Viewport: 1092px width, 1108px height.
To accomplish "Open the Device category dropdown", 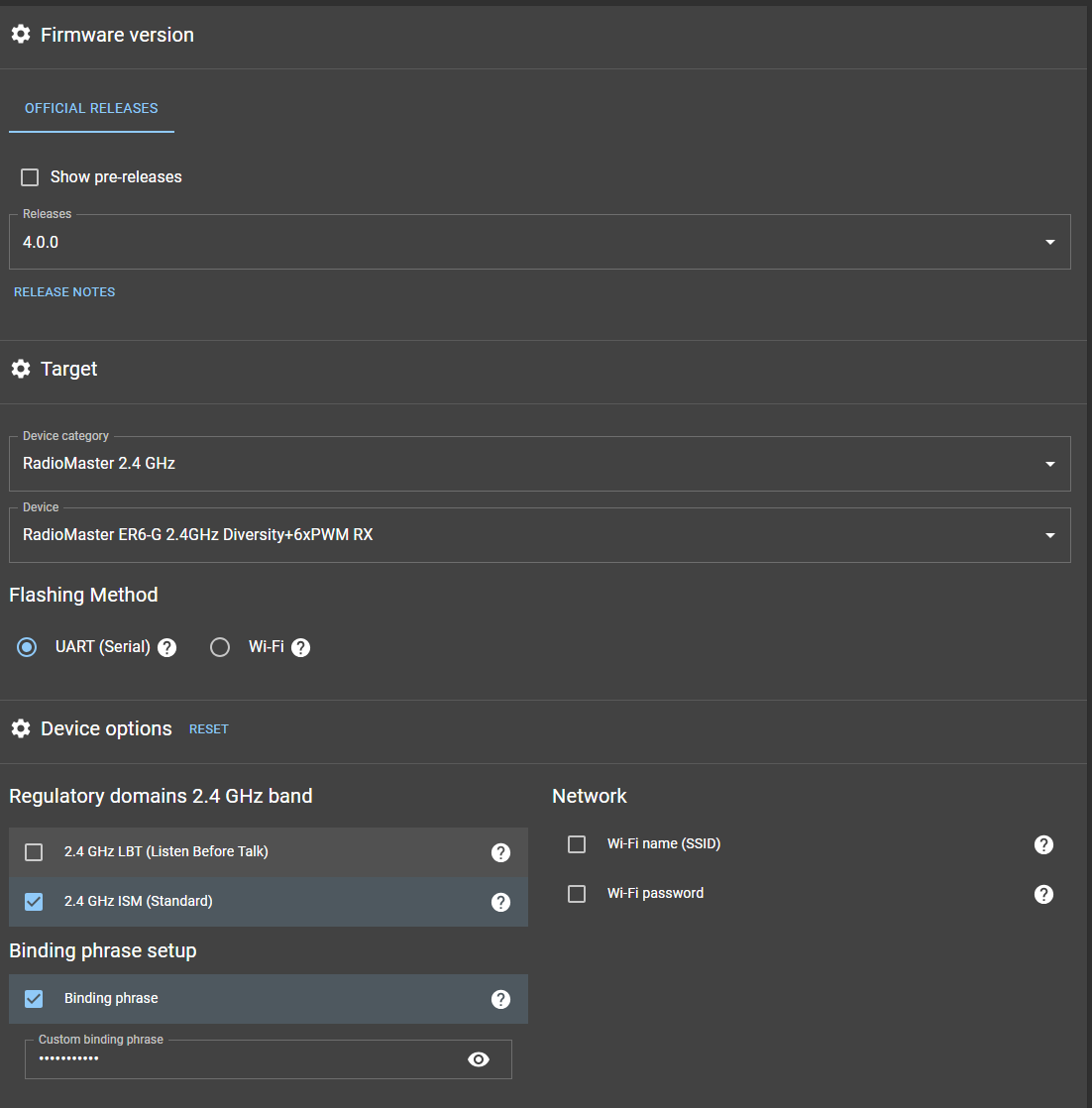I will point(540,464).
